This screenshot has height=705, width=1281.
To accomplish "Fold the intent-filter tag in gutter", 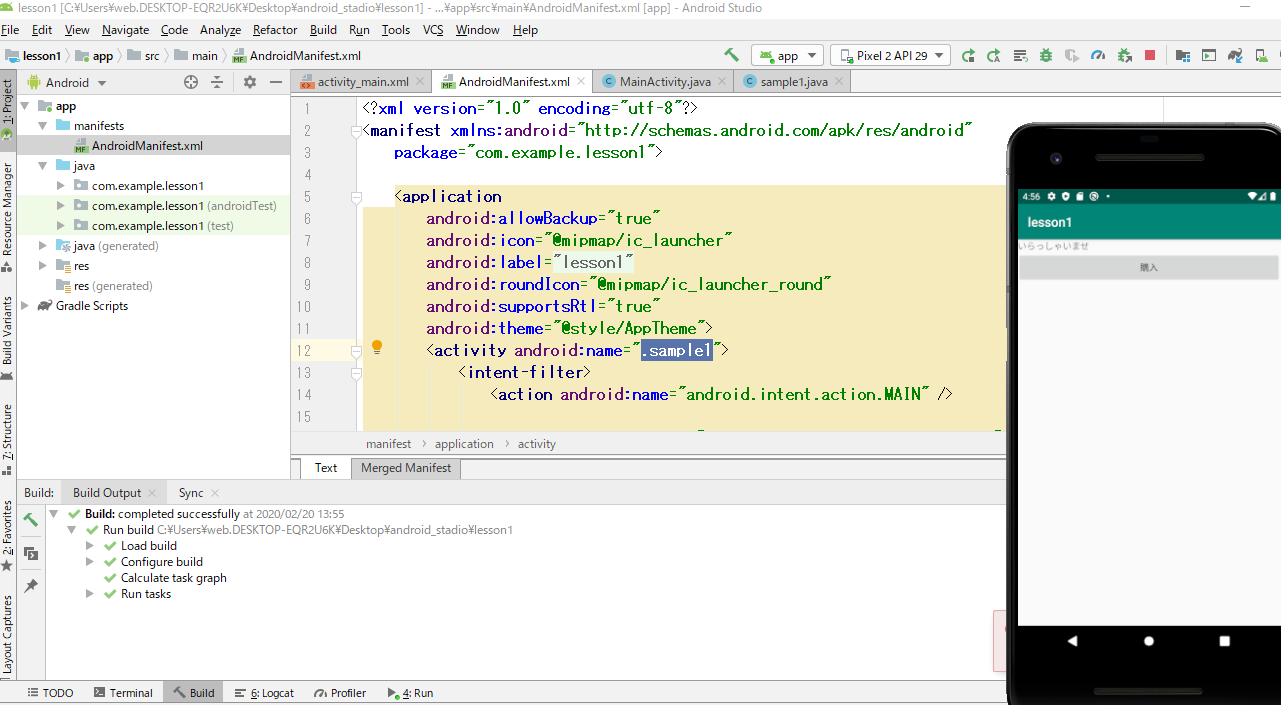I will [356, 373].
